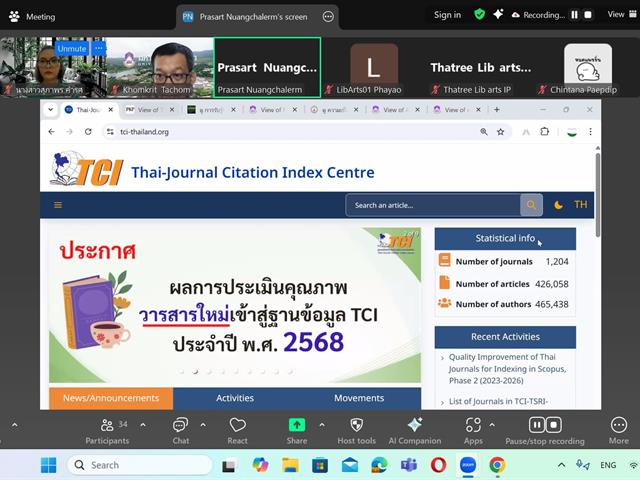
Task: Click browser reload icon
Action: click(x=88, y=131)
